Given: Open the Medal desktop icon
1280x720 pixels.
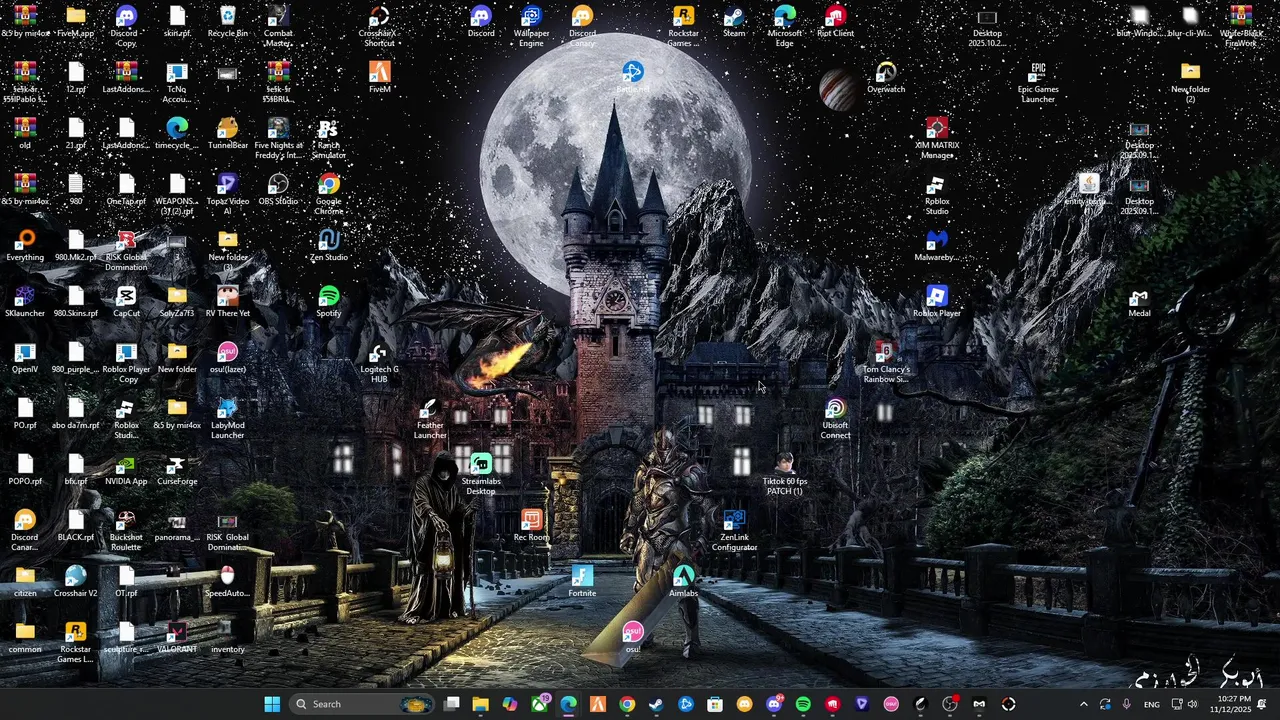Looking at the screenshot, I should (x=1139, y=302).
